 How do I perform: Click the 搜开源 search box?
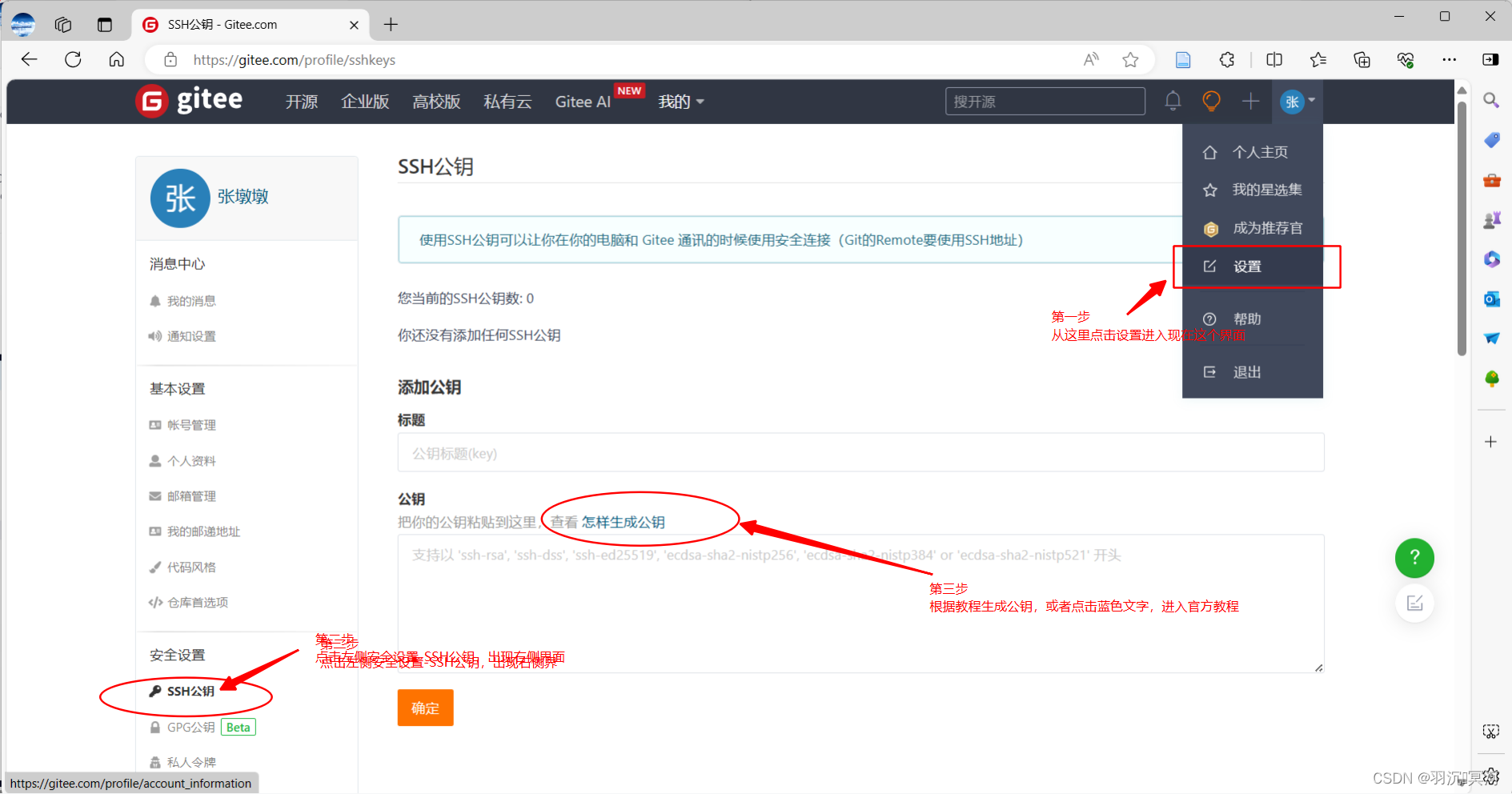tap(1045, 102)
